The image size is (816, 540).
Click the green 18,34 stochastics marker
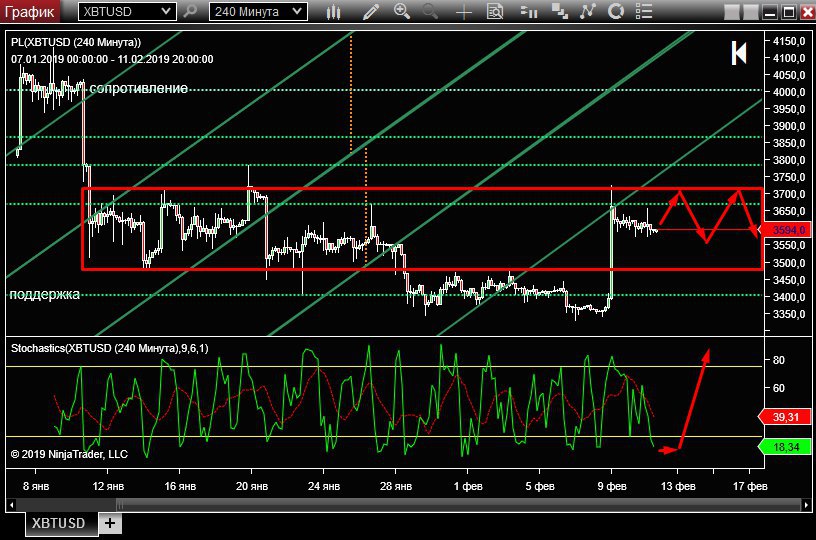(x=785, y=447)
